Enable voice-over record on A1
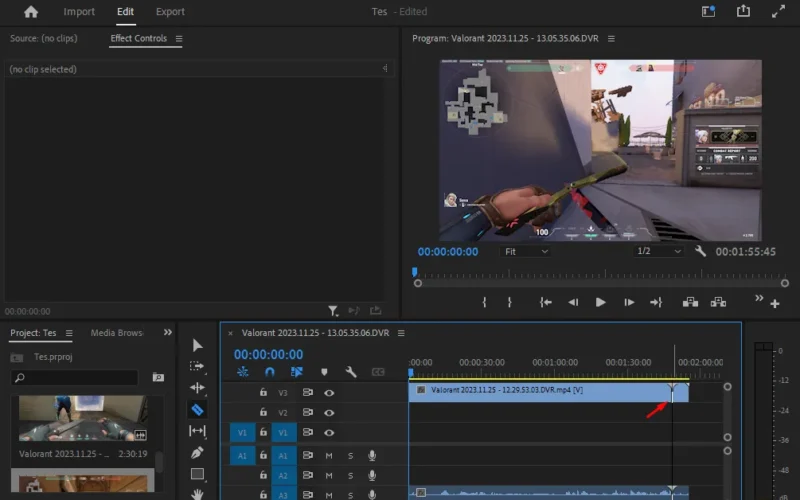Screen dimensions: 800x500 372,455
